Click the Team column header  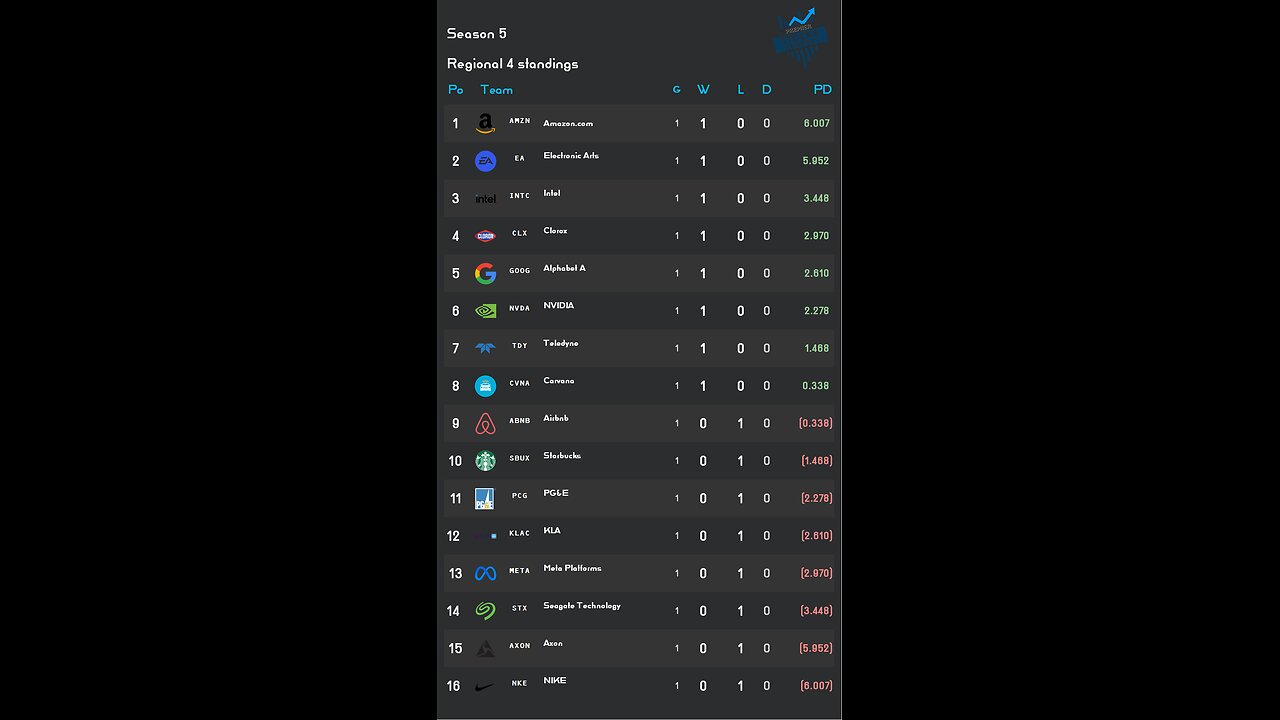(496, 90)
